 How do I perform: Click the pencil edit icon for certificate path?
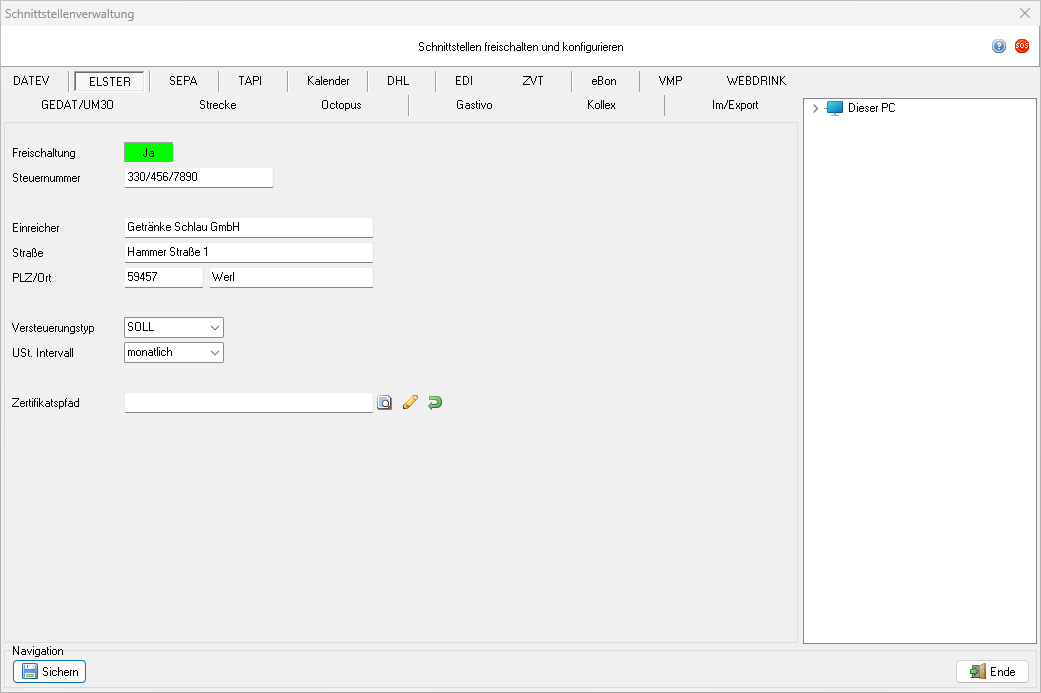(409, 403)
